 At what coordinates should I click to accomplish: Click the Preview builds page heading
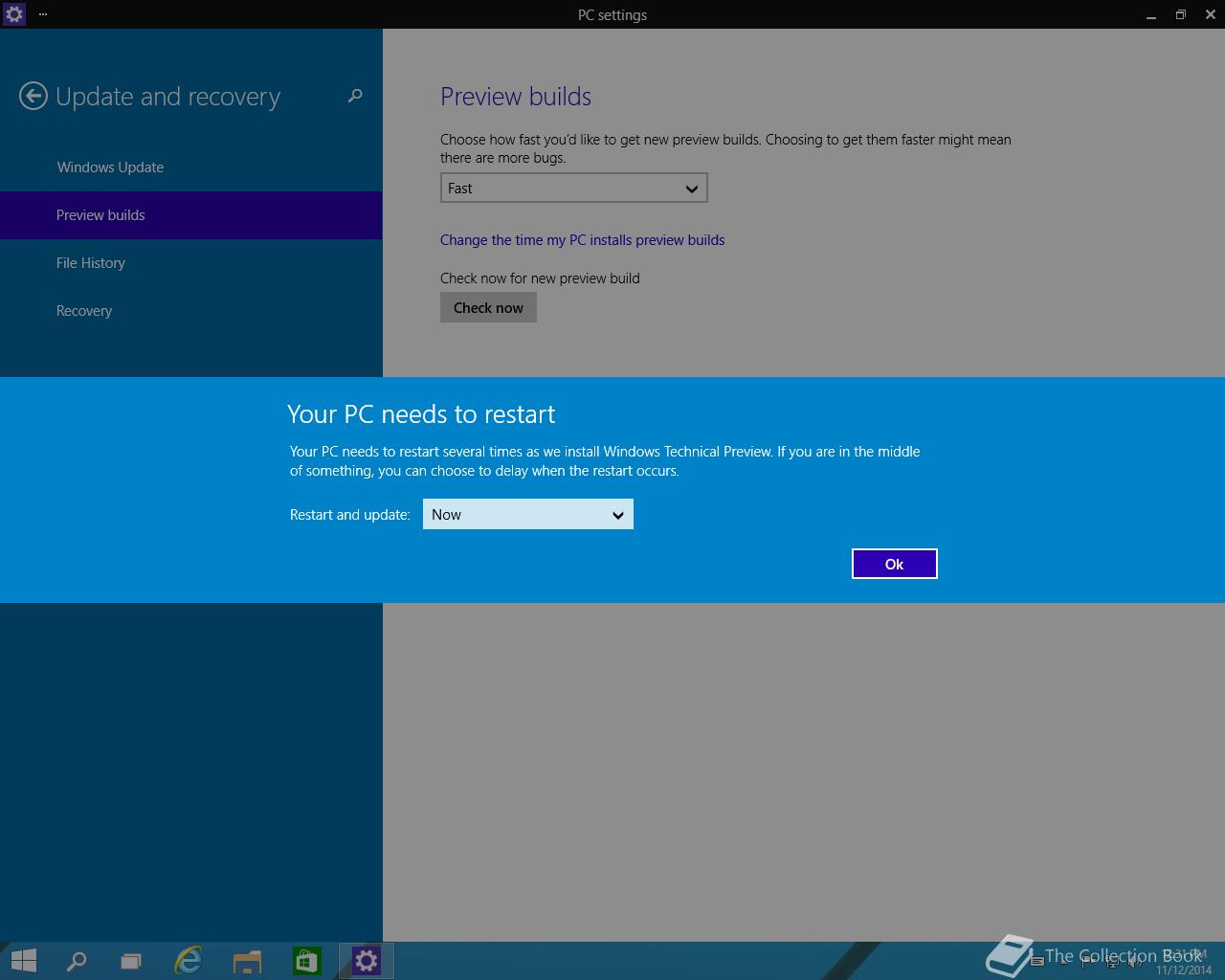click(516, 97)
